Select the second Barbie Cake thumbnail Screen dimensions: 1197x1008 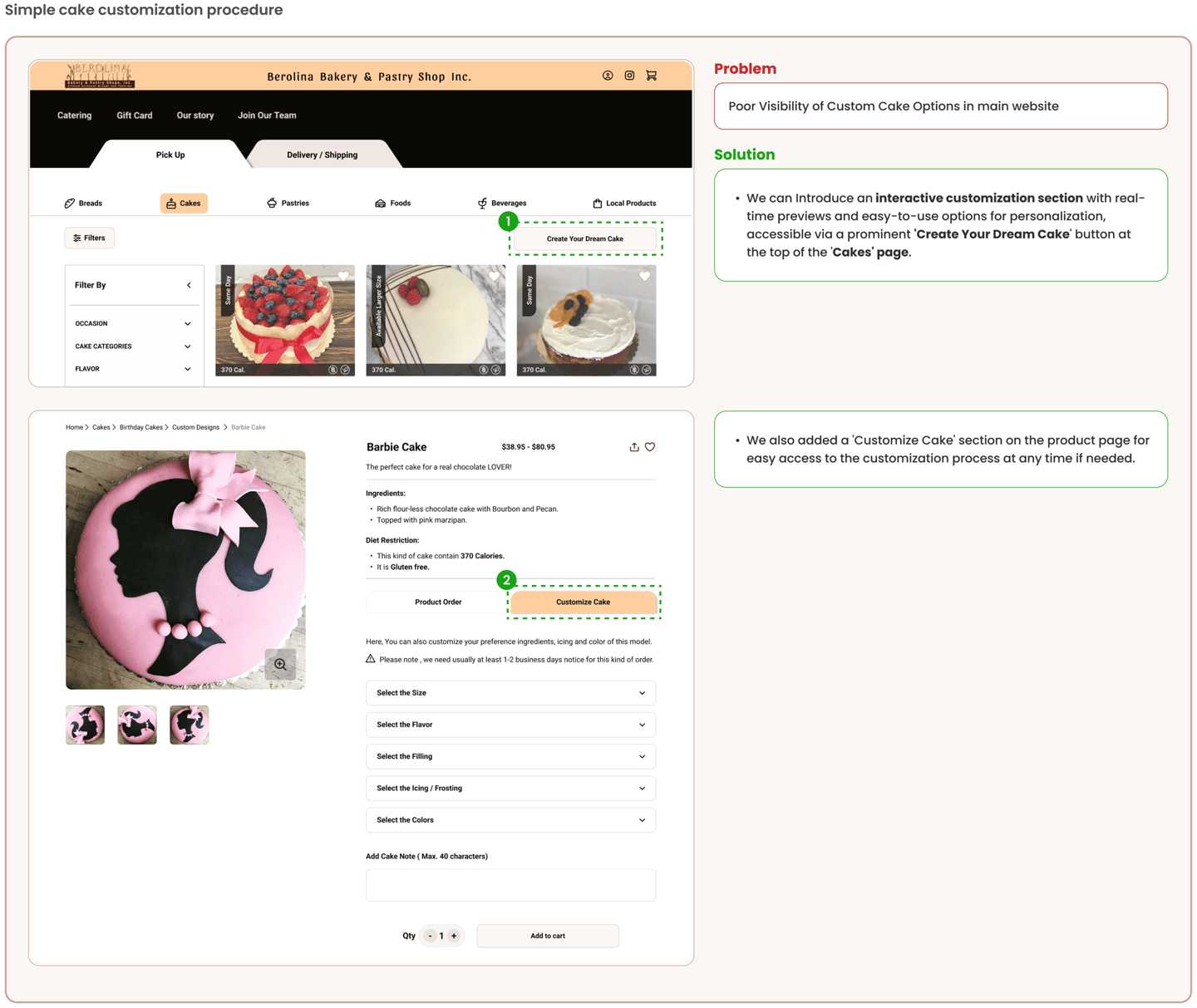(x=137, y=725)
